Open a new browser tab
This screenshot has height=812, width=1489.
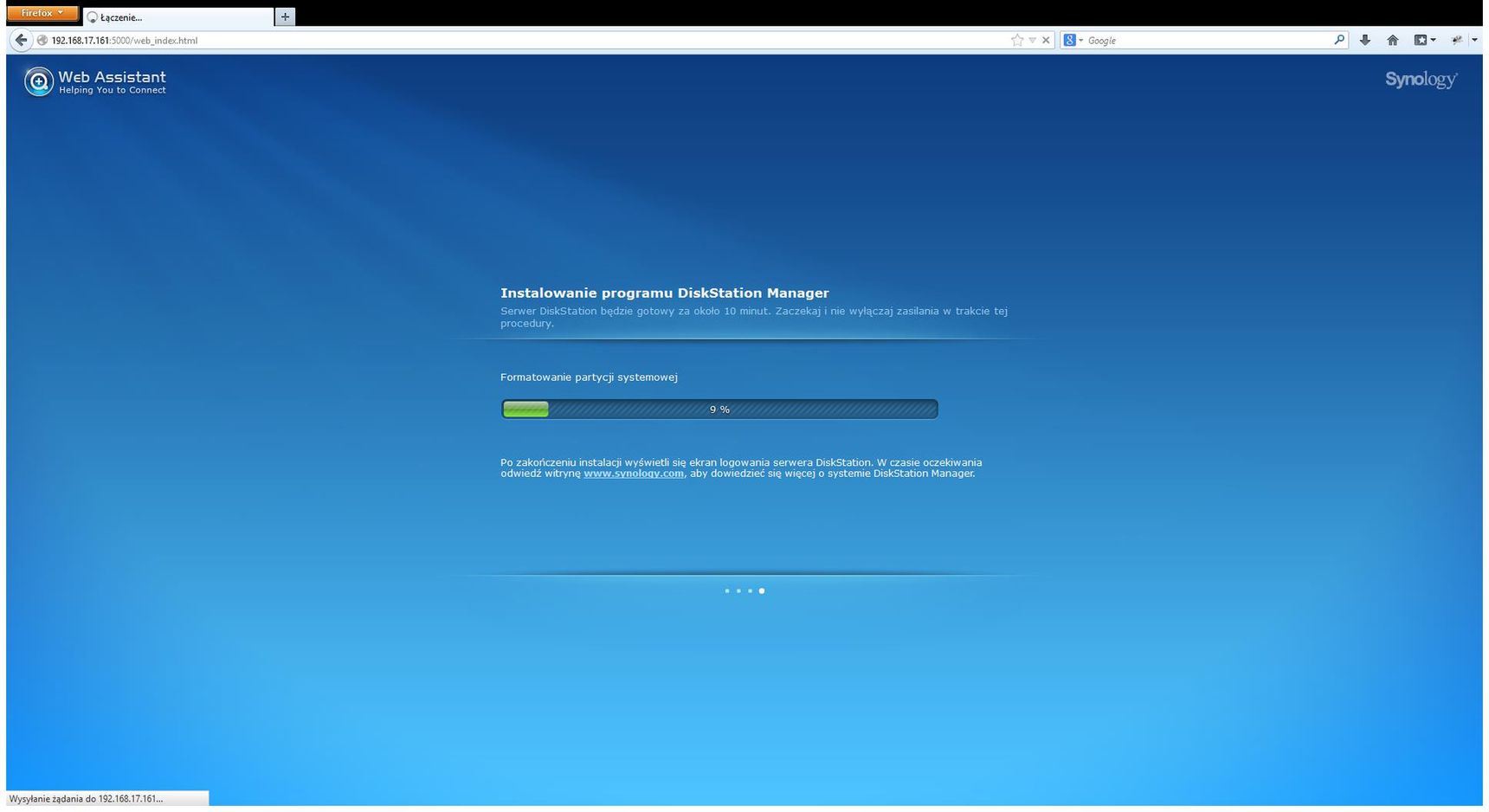coord(285,16)
